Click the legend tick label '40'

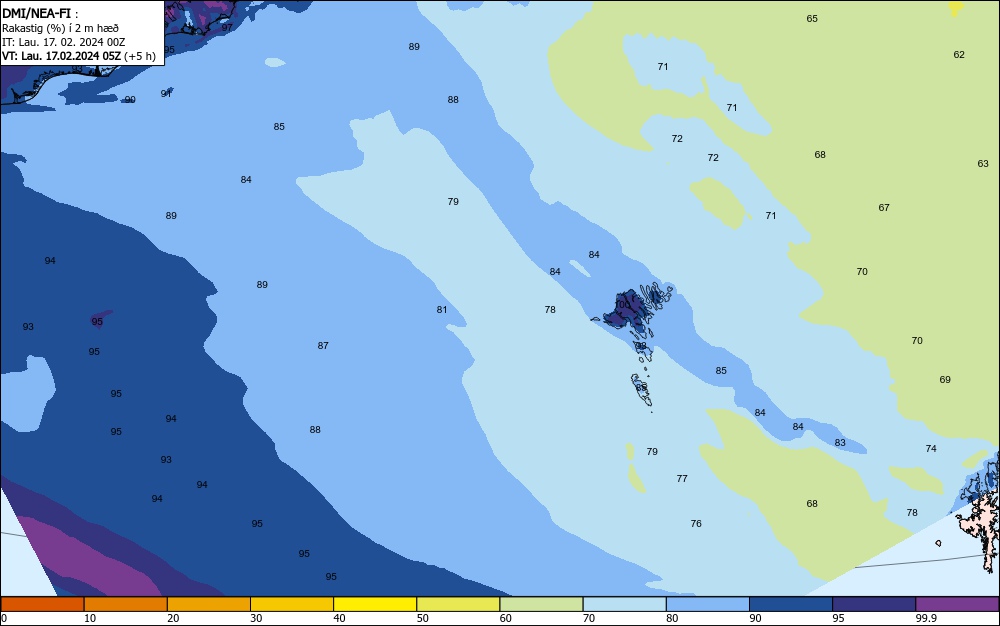click(x=339, y=618)
